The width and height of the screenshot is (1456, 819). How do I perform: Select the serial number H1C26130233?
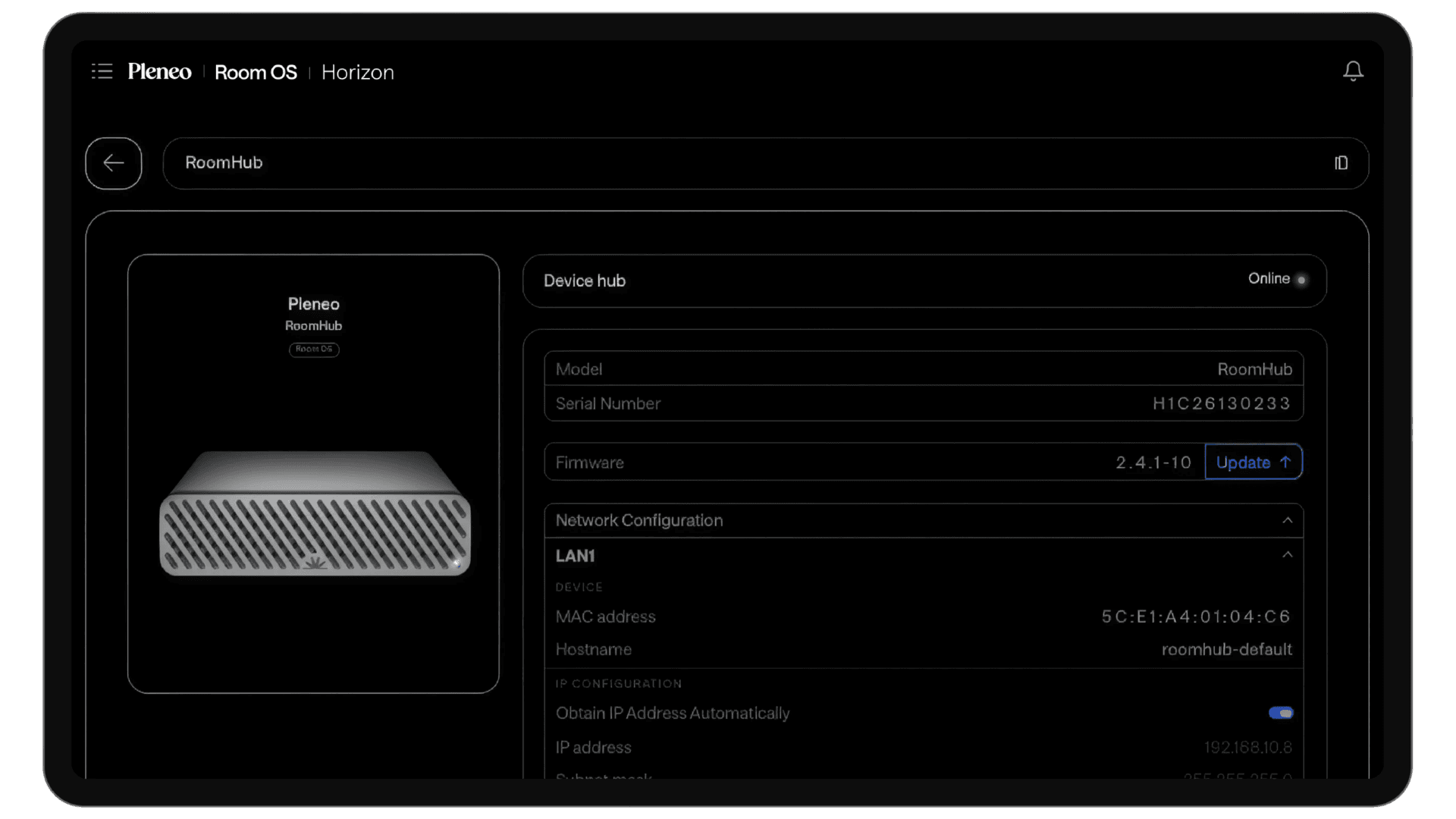[1222, 403]
